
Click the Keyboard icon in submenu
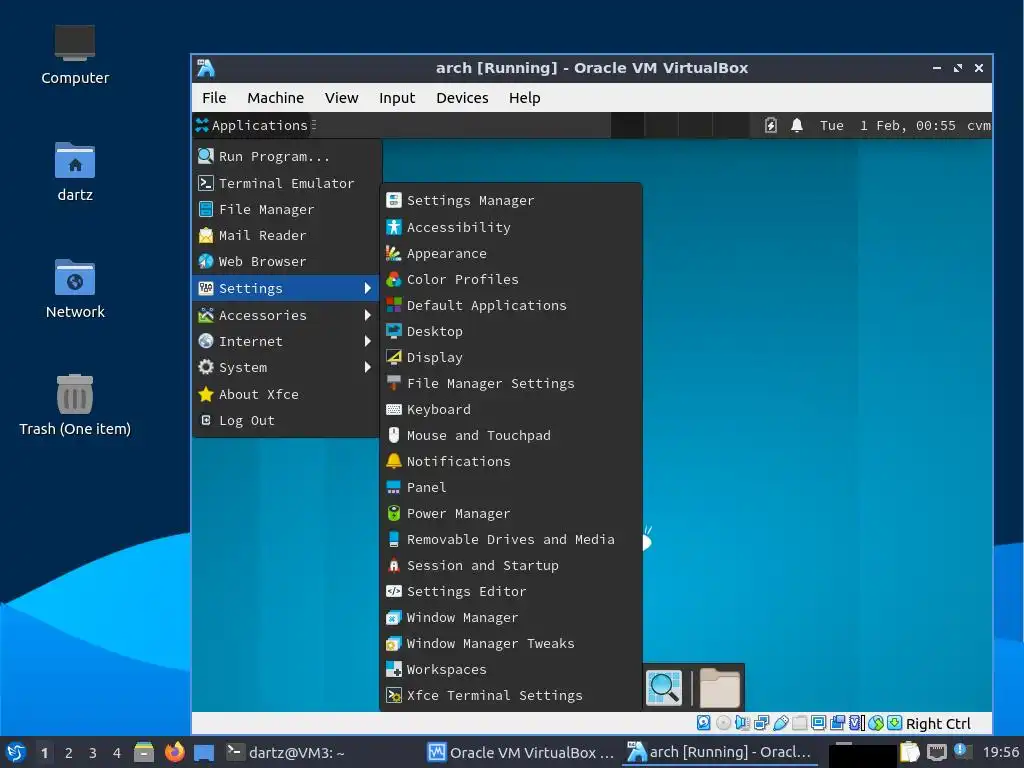click(x=394, y=409)
